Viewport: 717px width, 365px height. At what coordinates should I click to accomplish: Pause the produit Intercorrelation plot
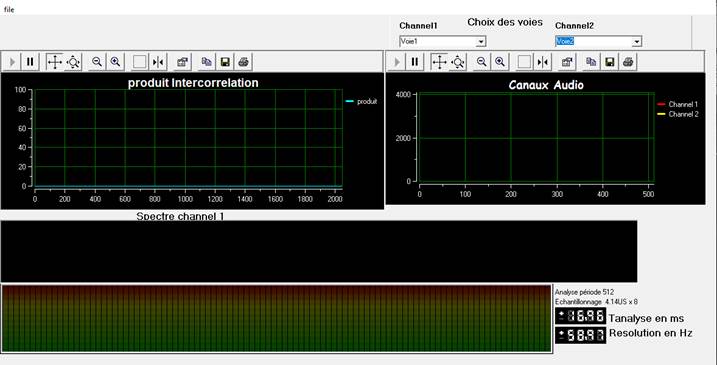[30, 62]
